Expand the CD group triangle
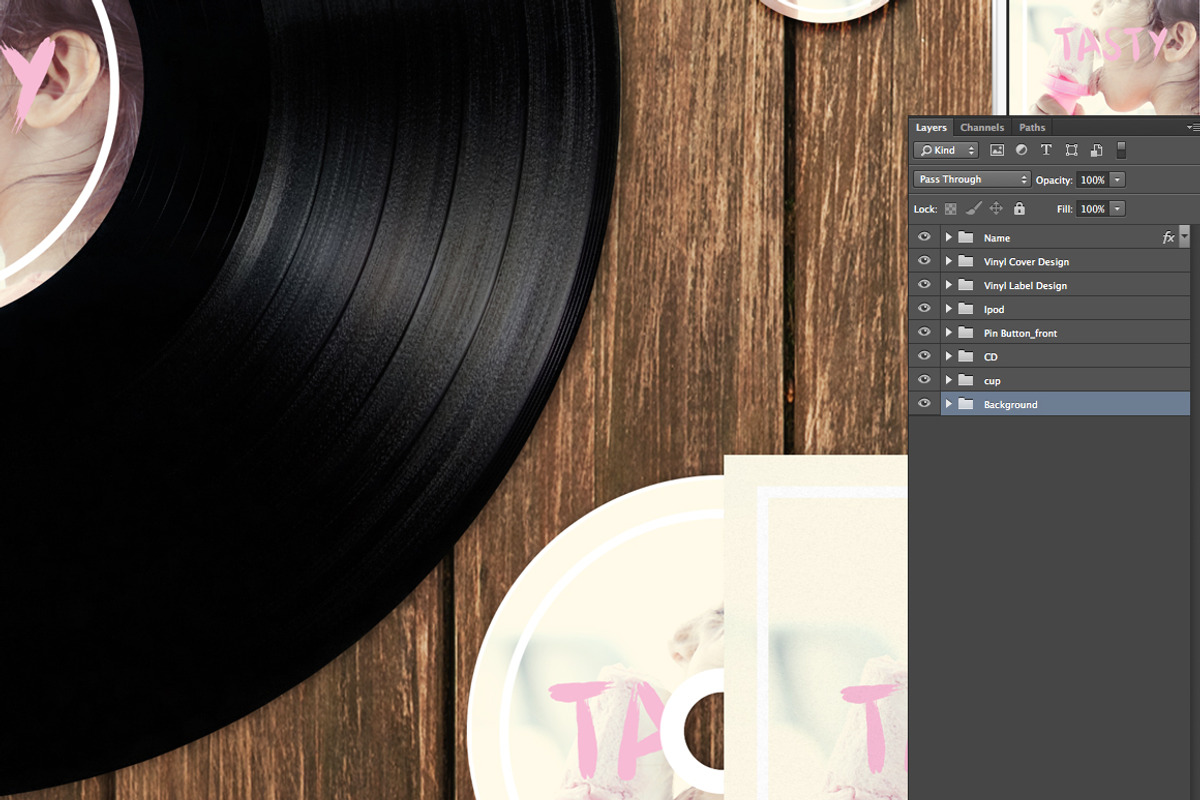 click(x=948, y=356)
